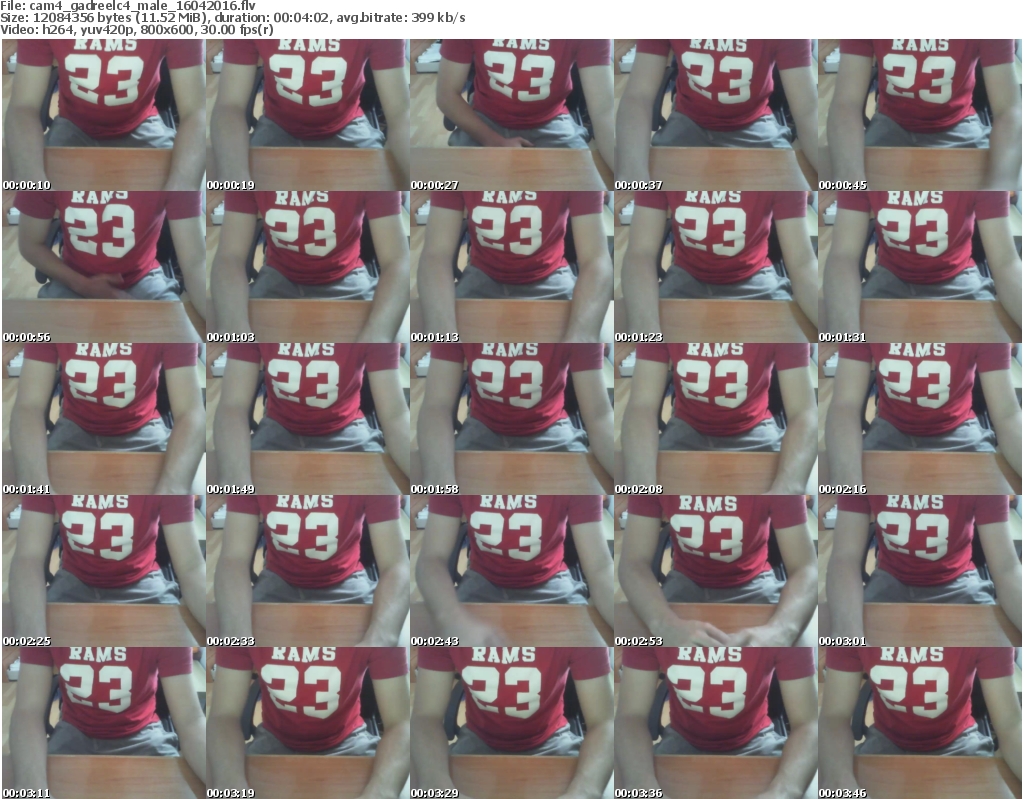Screen dimensions: 1024x799
Task: Click the 00:03:11 preview frame
Action: tap(103, 723)
